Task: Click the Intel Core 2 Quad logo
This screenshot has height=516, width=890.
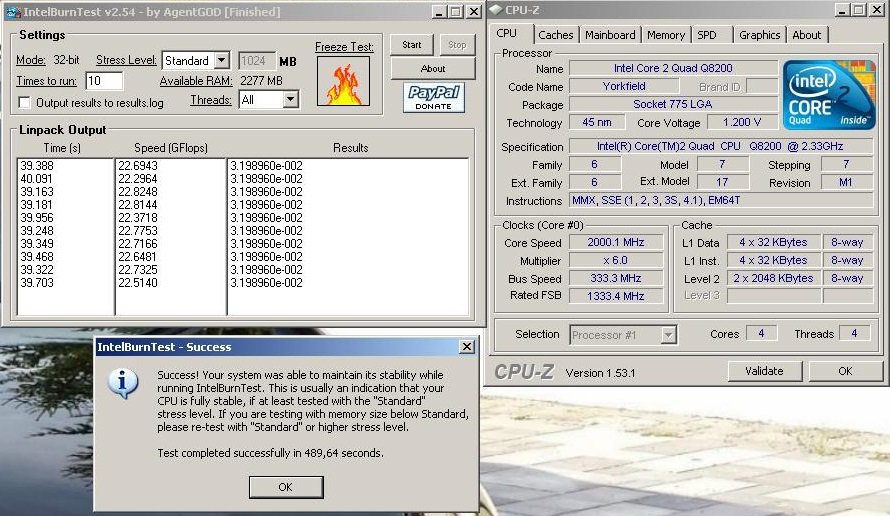Action: [x=829, y=94]
